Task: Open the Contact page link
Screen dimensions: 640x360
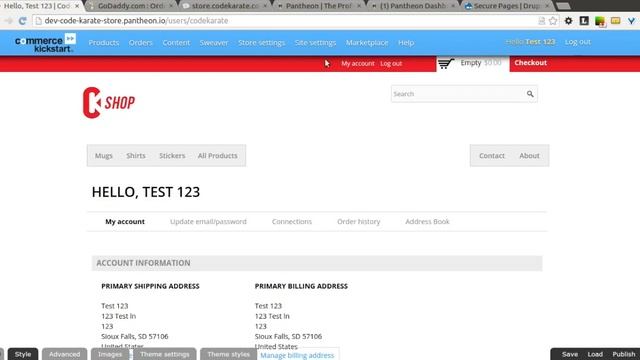Action: 492,156
